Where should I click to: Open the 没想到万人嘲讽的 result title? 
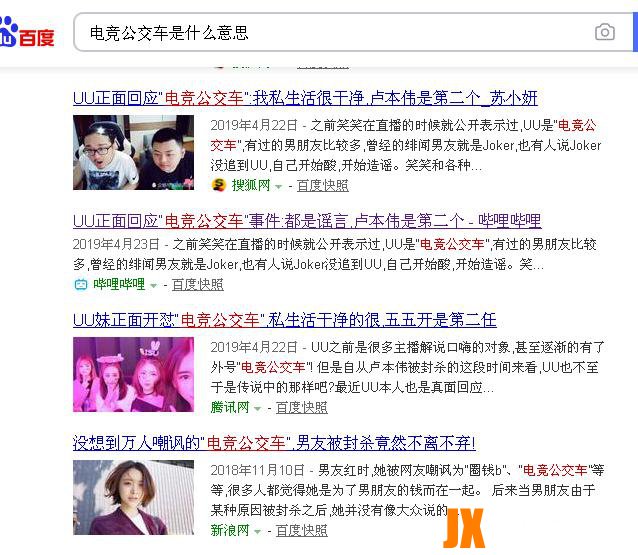[274, 443]
